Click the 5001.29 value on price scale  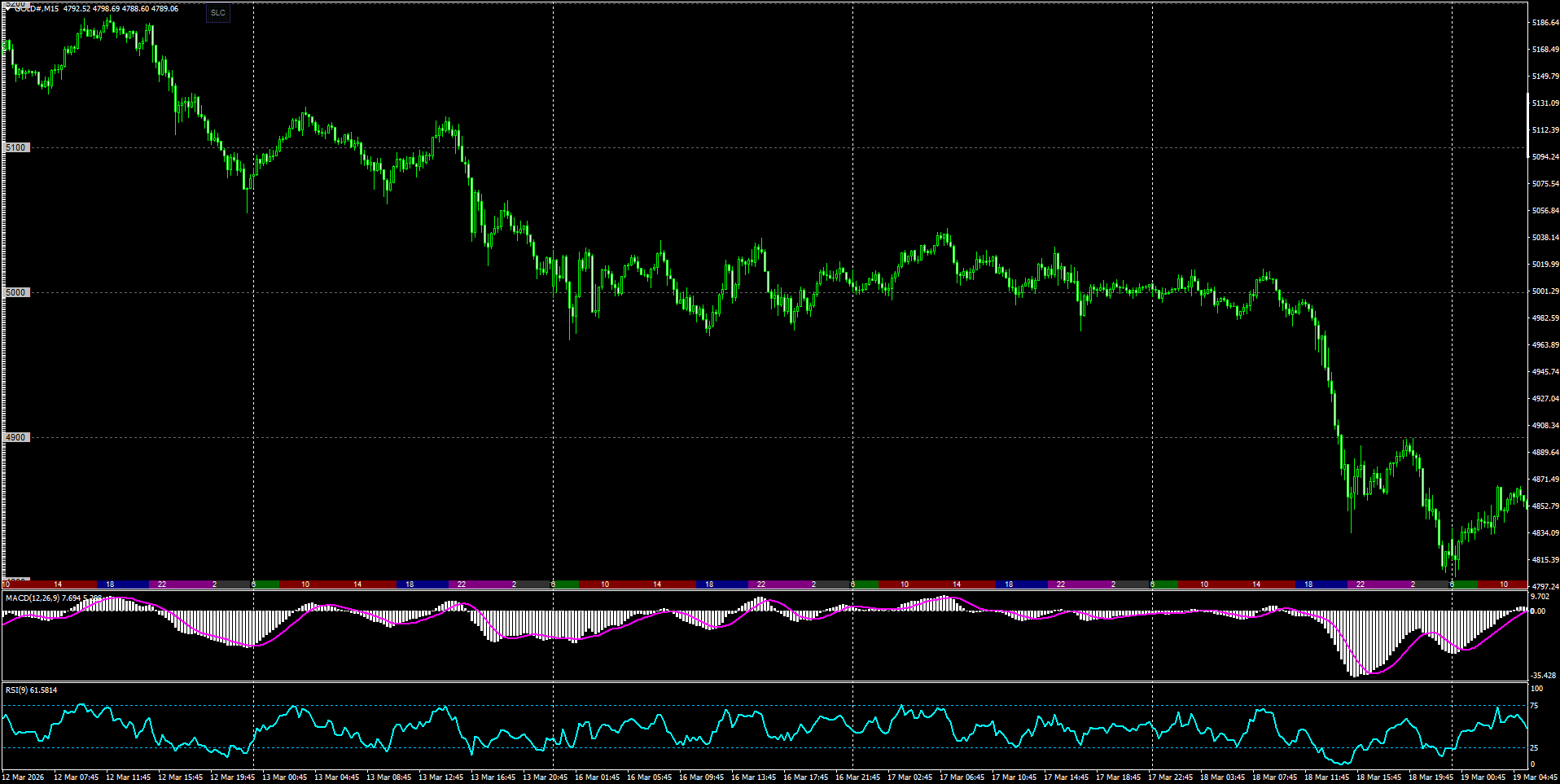[x=1545, y=291]
